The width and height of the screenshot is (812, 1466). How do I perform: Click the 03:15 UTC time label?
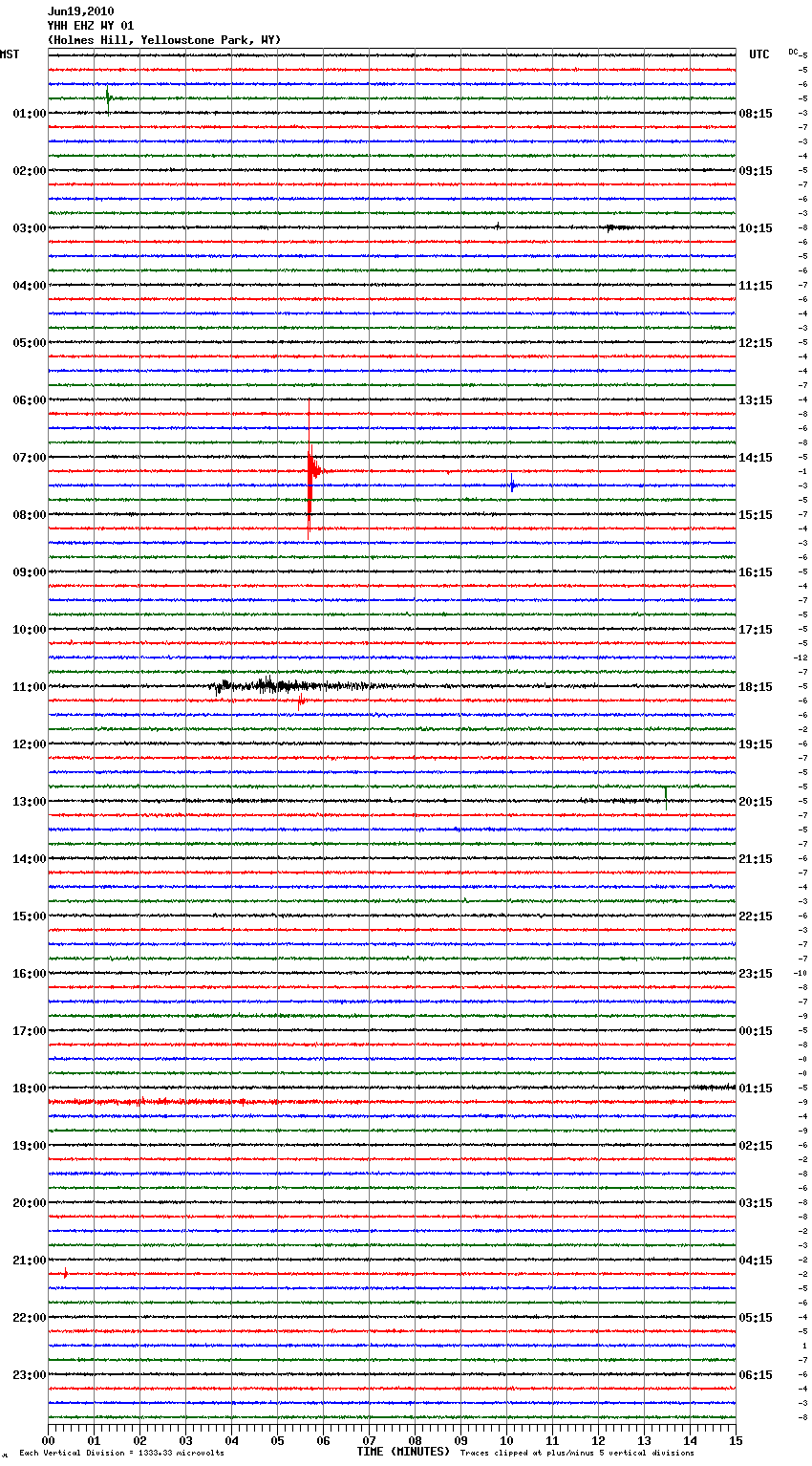pyautogui.click(x=756, y=1203)
